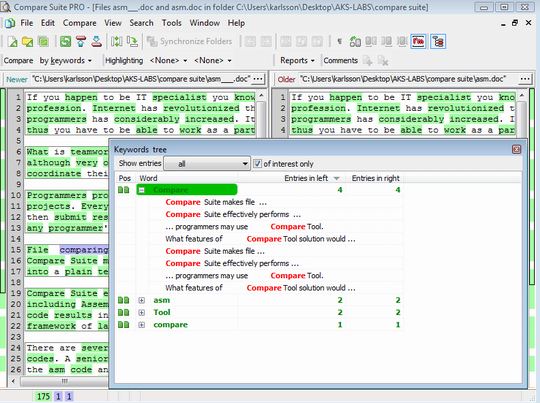Viewport: 540px width, 403px height.
Task: Click the third gray panel layout icon
Action: (x=402, y=41)
